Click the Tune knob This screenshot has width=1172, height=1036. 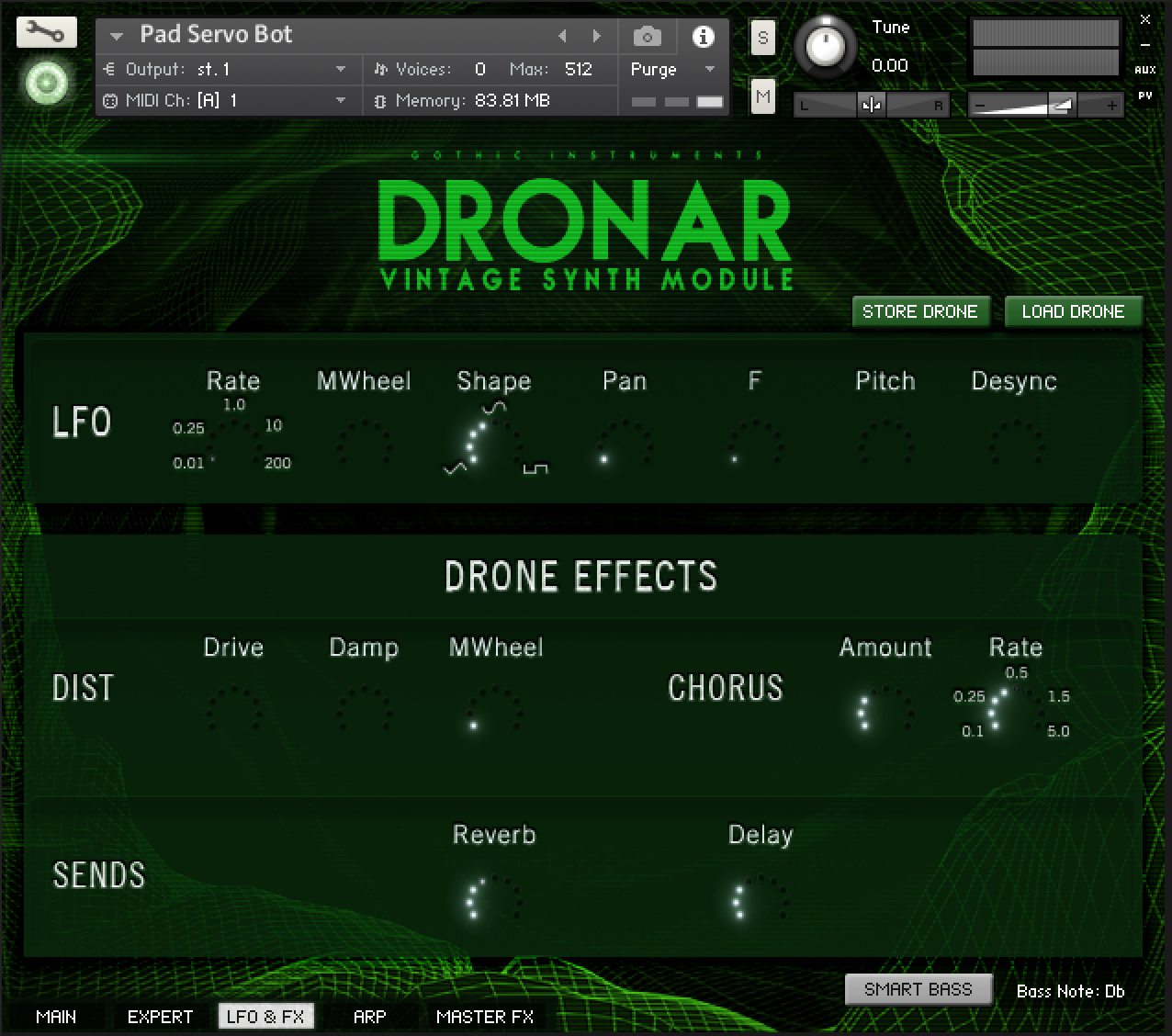[825, 46]
